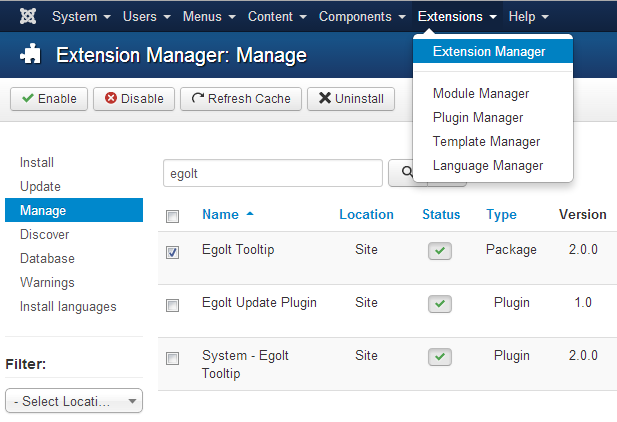Click the Disable toolbar button
Screen dimensions: 617x422
(134, 99)
